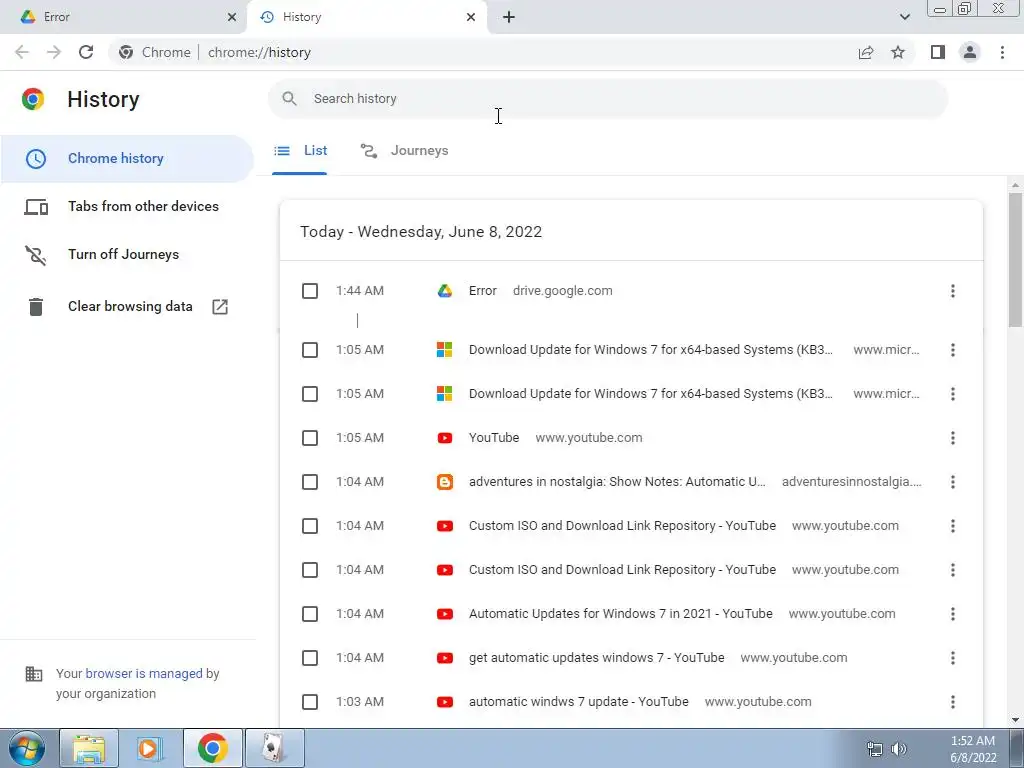Close the History tab
Image resolution: width=1024 pixels, height=768 pixels.
471,17
